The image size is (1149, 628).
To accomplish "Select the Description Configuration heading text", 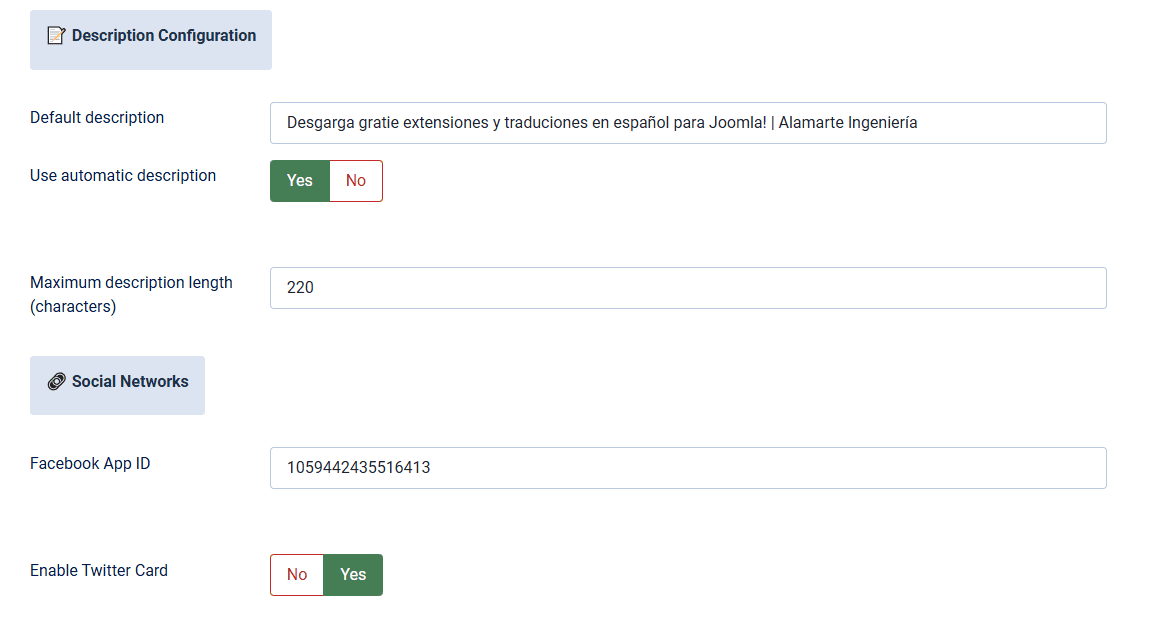I will pos(164,36).
